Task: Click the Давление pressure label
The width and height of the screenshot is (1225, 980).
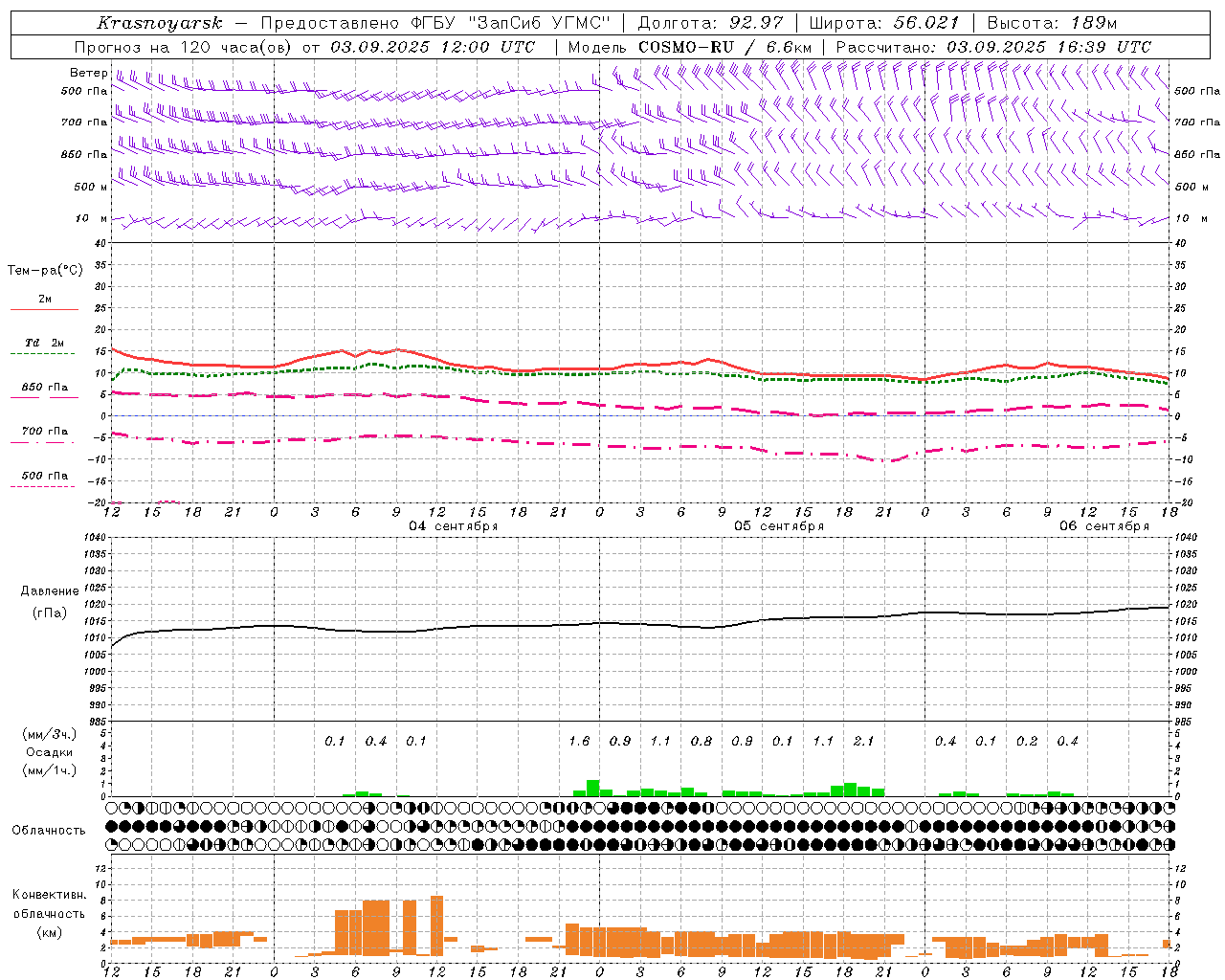Action: tap(50, 591)
